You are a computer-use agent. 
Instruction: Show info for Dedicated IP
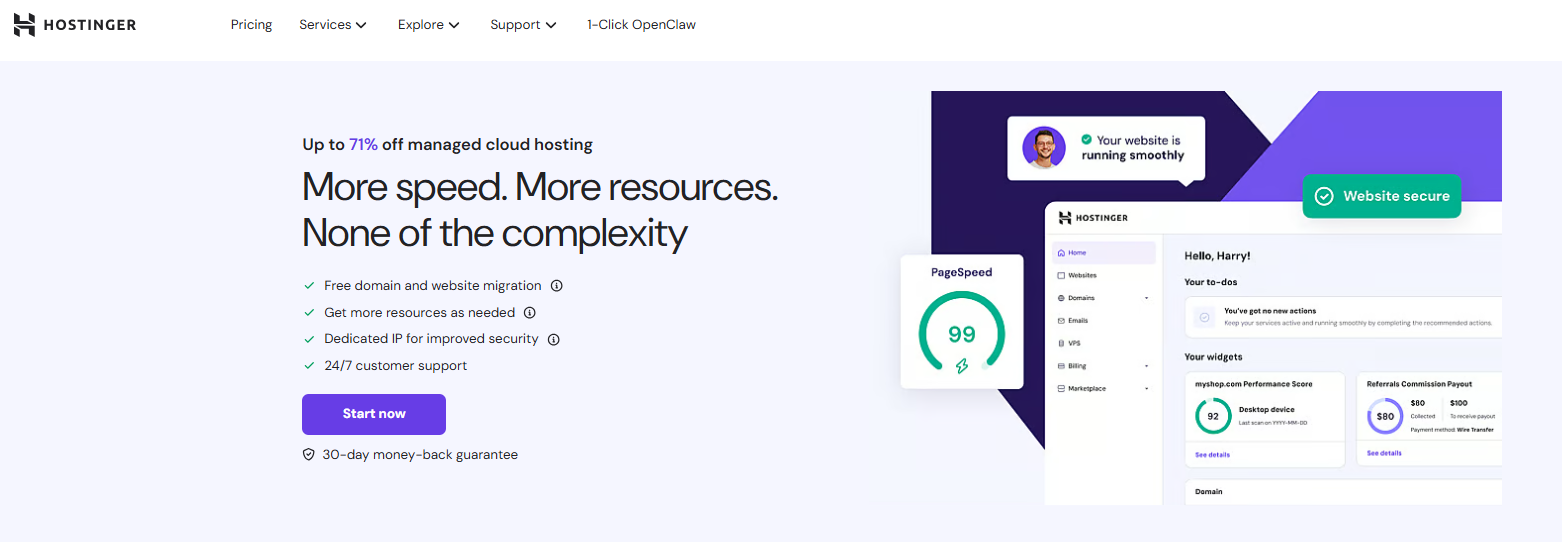point(553,340)
